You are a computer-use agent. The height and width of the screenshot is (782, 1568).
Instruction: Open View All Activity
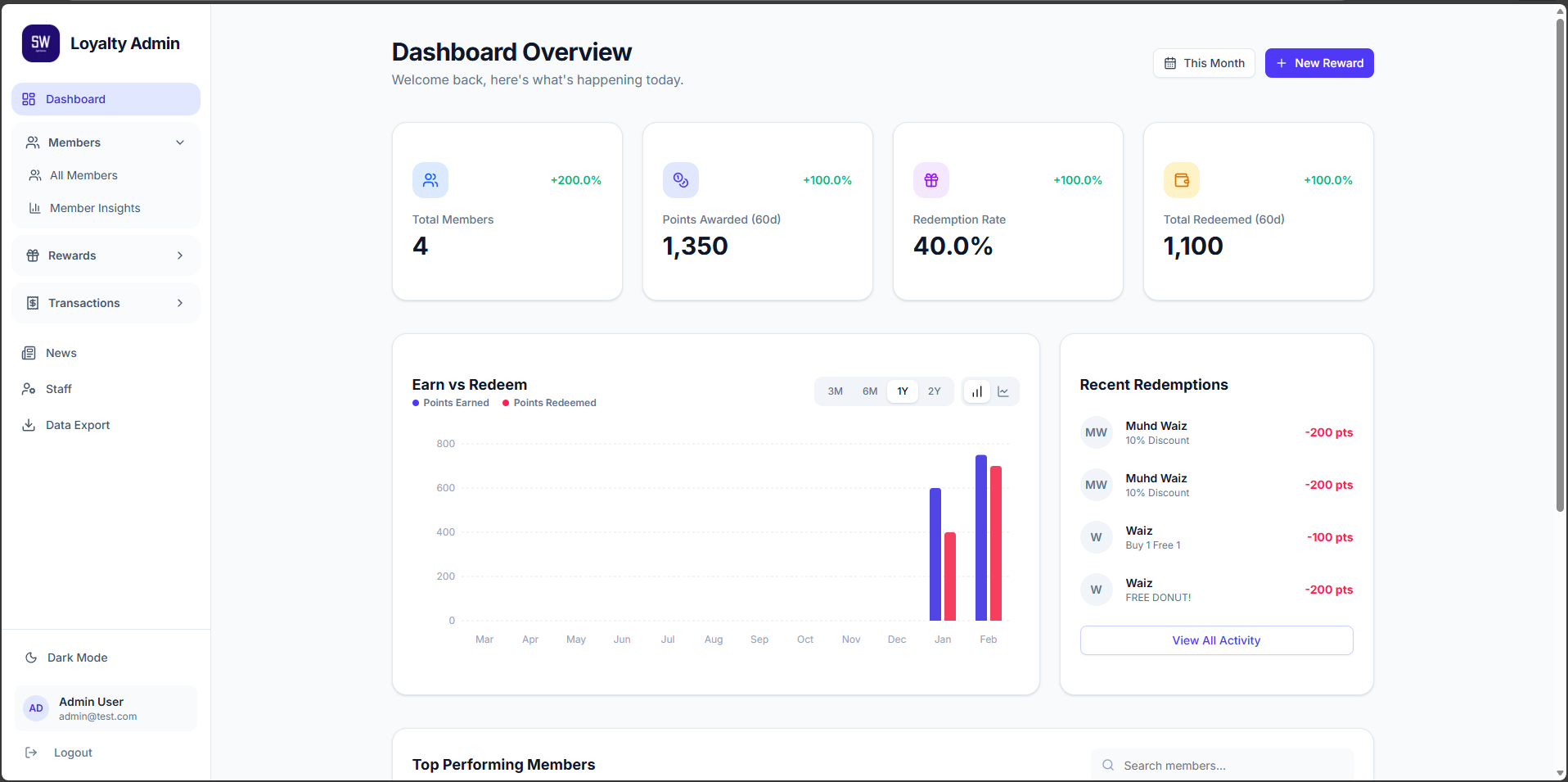(1216, 640)
